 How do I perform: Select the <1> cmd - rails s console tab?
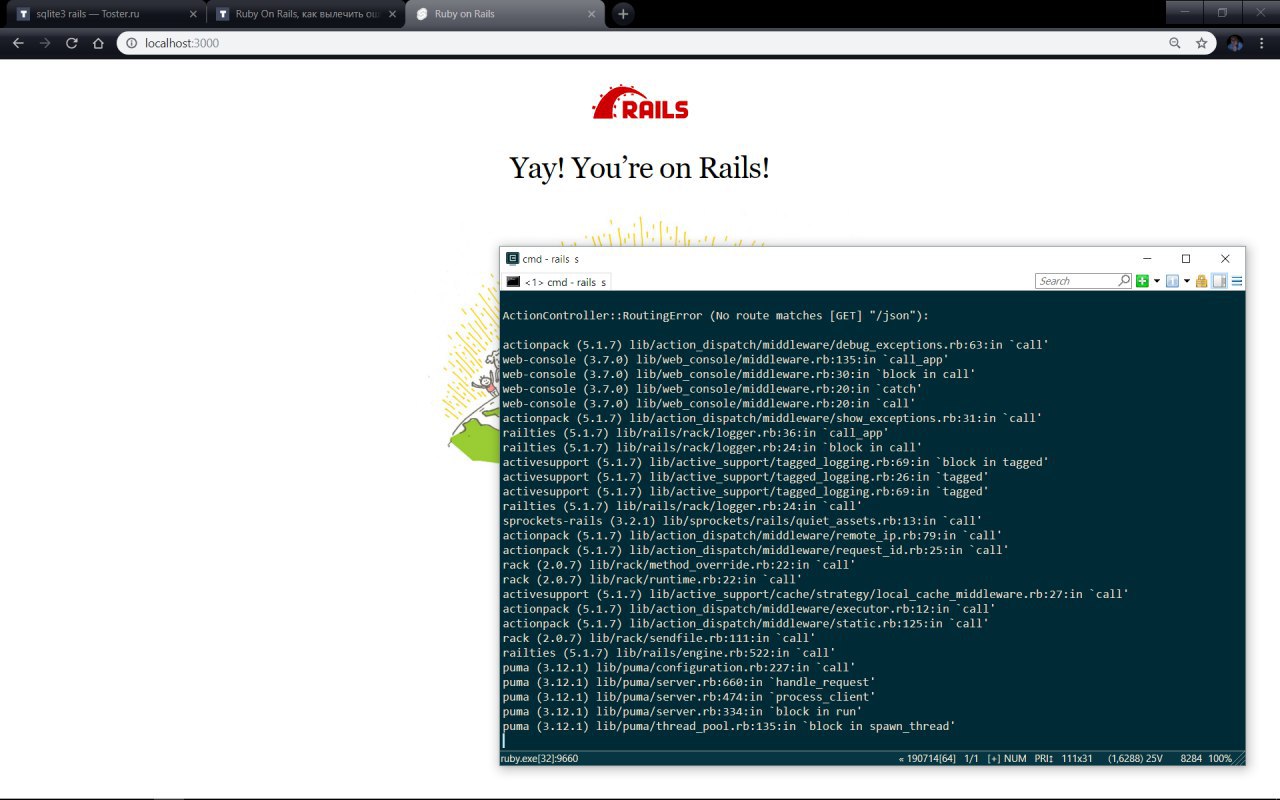pyautogui.click(x=556, y=282)
